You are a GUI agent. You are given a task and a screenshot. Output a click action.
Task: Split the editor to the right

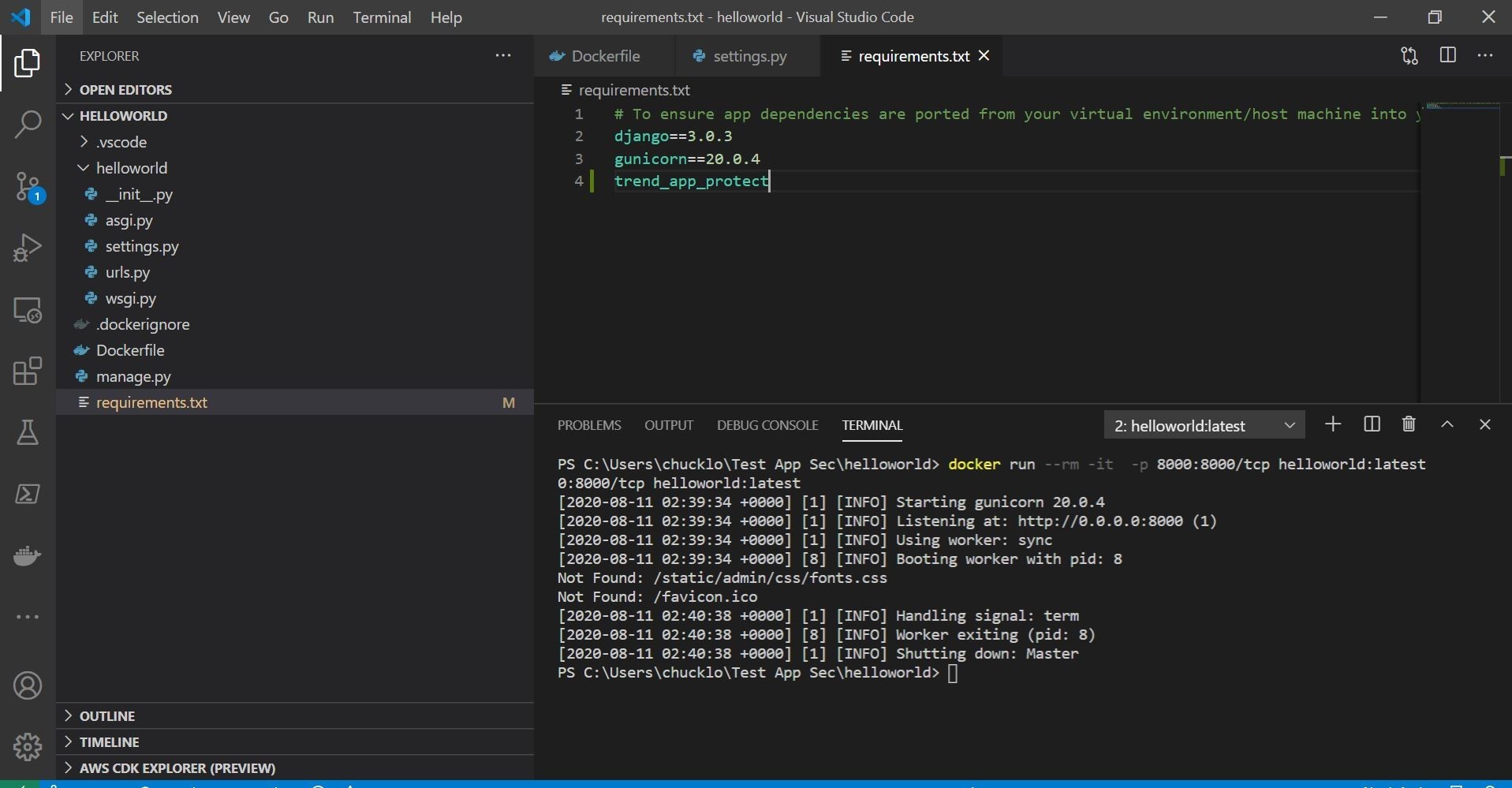[1448, 55]
